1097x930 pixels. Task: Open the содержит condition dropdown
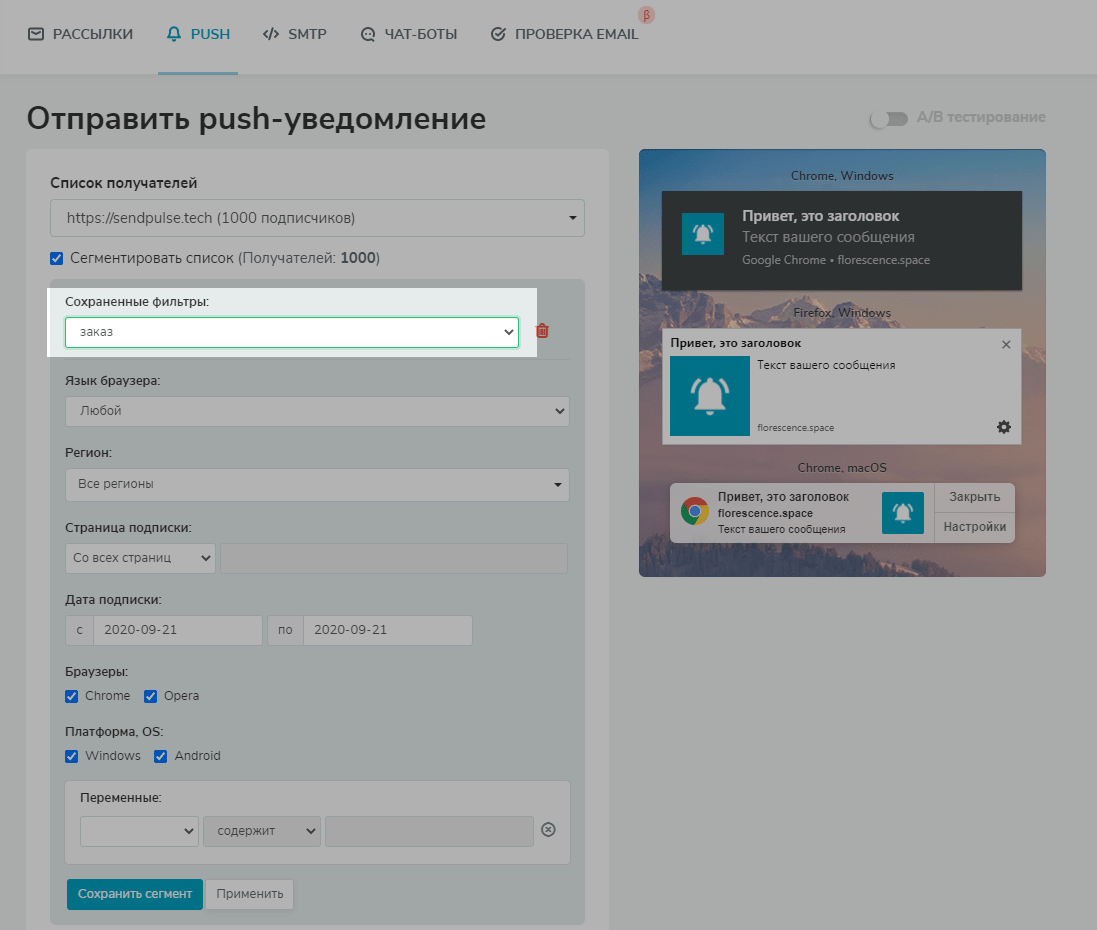pyautogui.click(x=262, y=831)
